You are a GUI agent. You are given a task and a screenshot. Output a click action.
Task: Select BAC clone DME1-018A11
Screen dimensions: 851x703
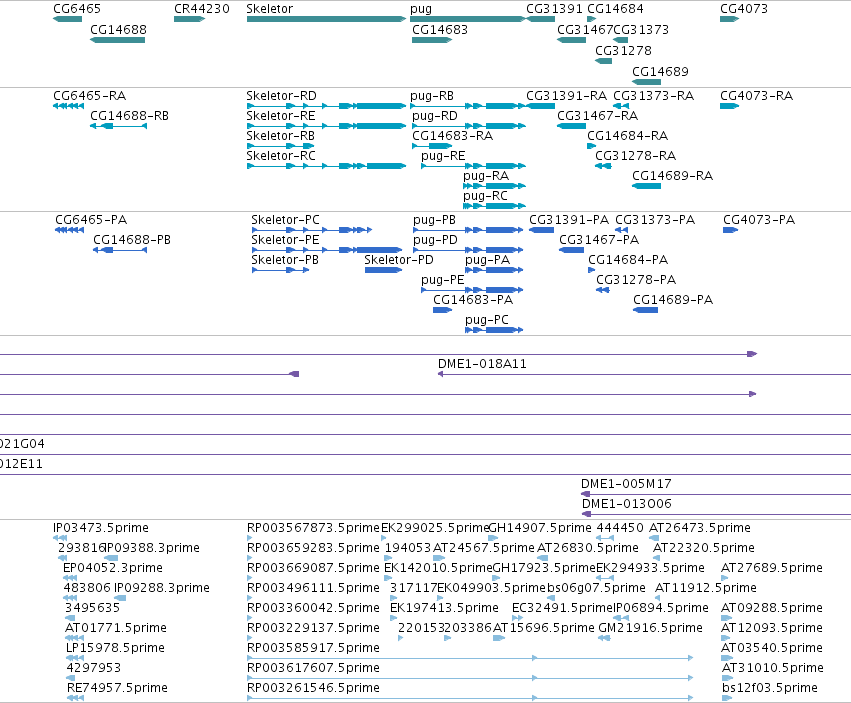coord(644,375)
